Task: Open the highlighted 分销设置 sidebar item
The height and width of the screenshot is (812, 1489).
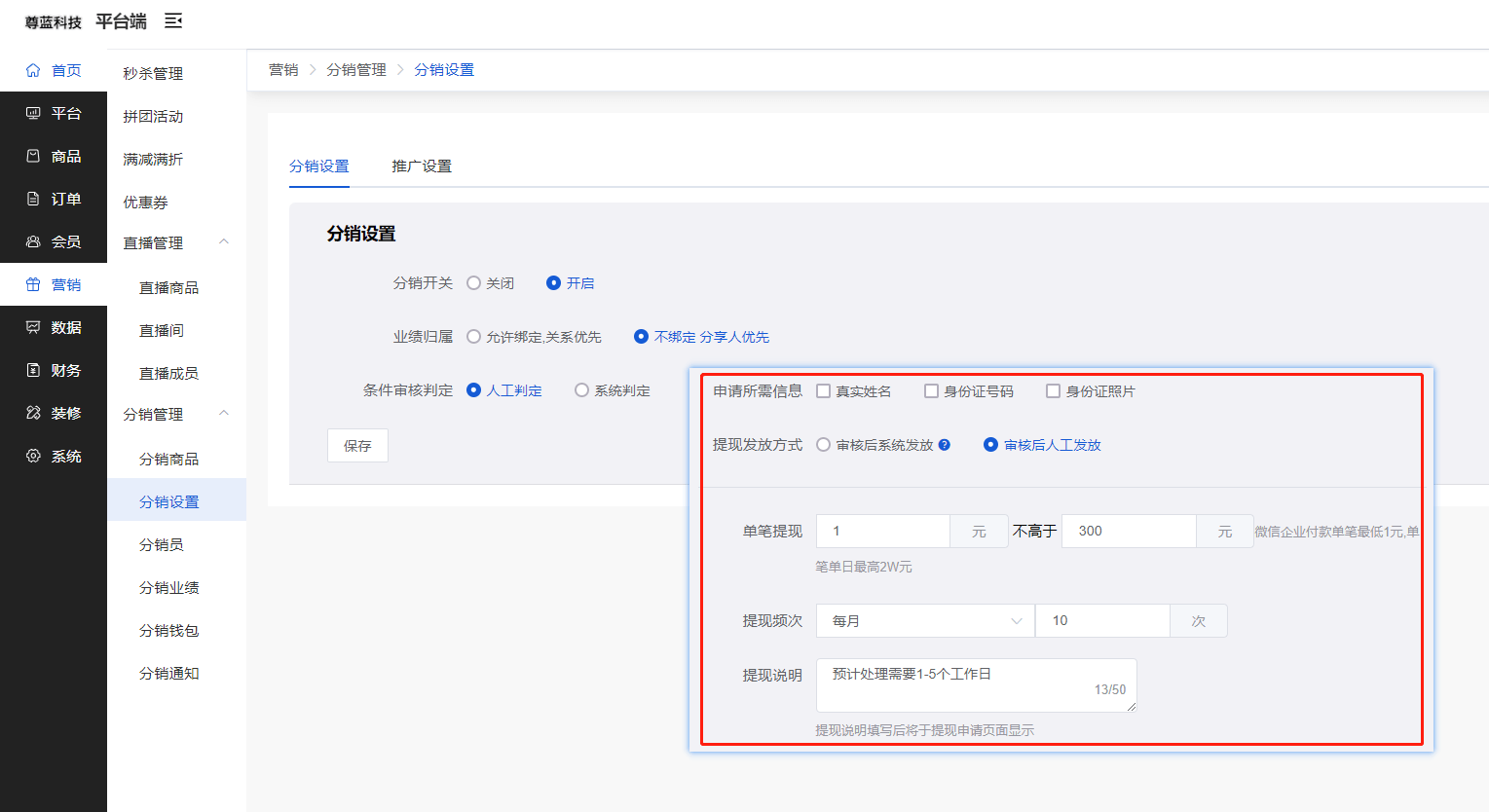Action: pyautogui.click(x=176, y=501)
